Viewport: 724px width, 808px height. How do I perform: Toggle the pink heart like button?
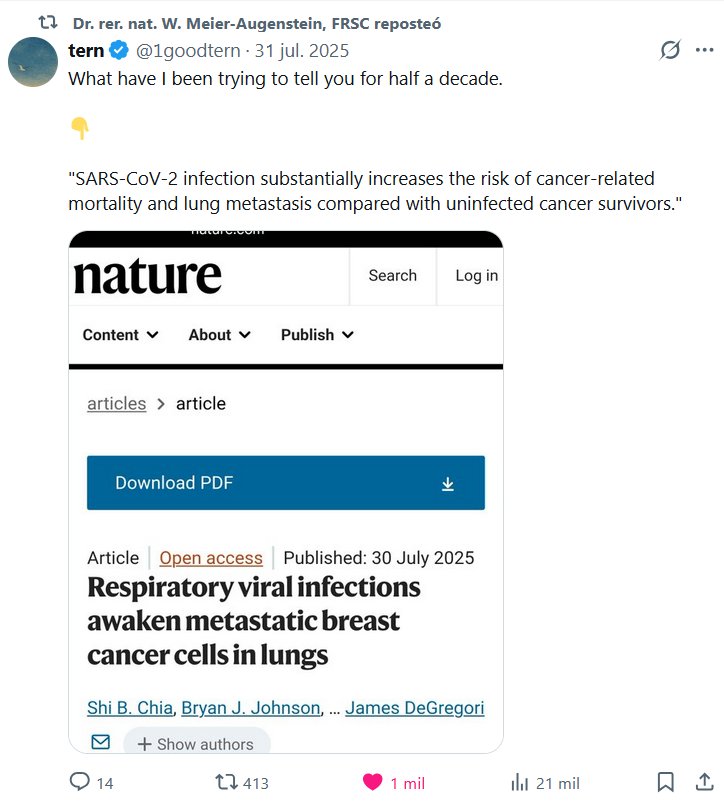click(372, 782)
